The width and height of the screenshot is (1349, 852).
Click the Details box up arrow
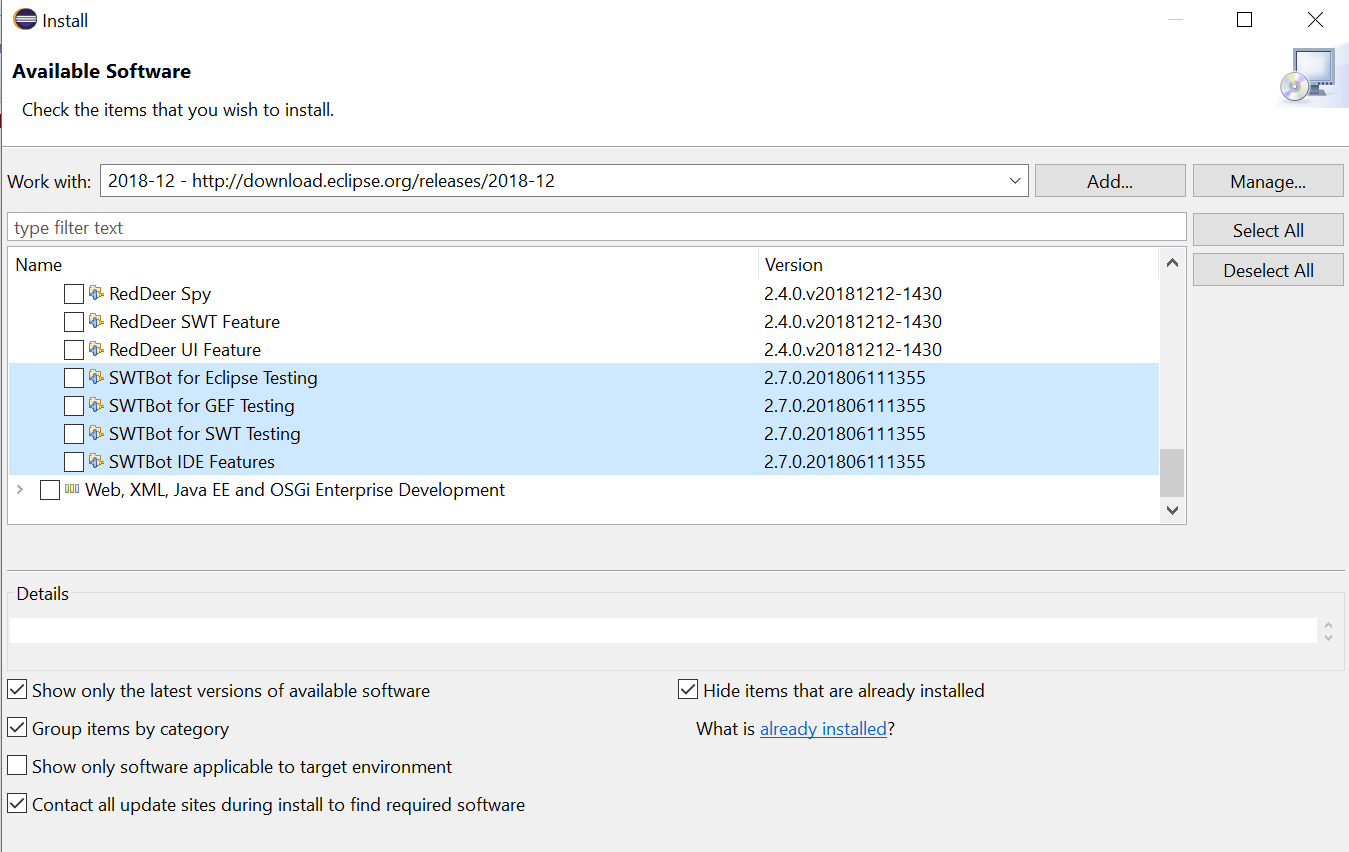pos(1328,625)
